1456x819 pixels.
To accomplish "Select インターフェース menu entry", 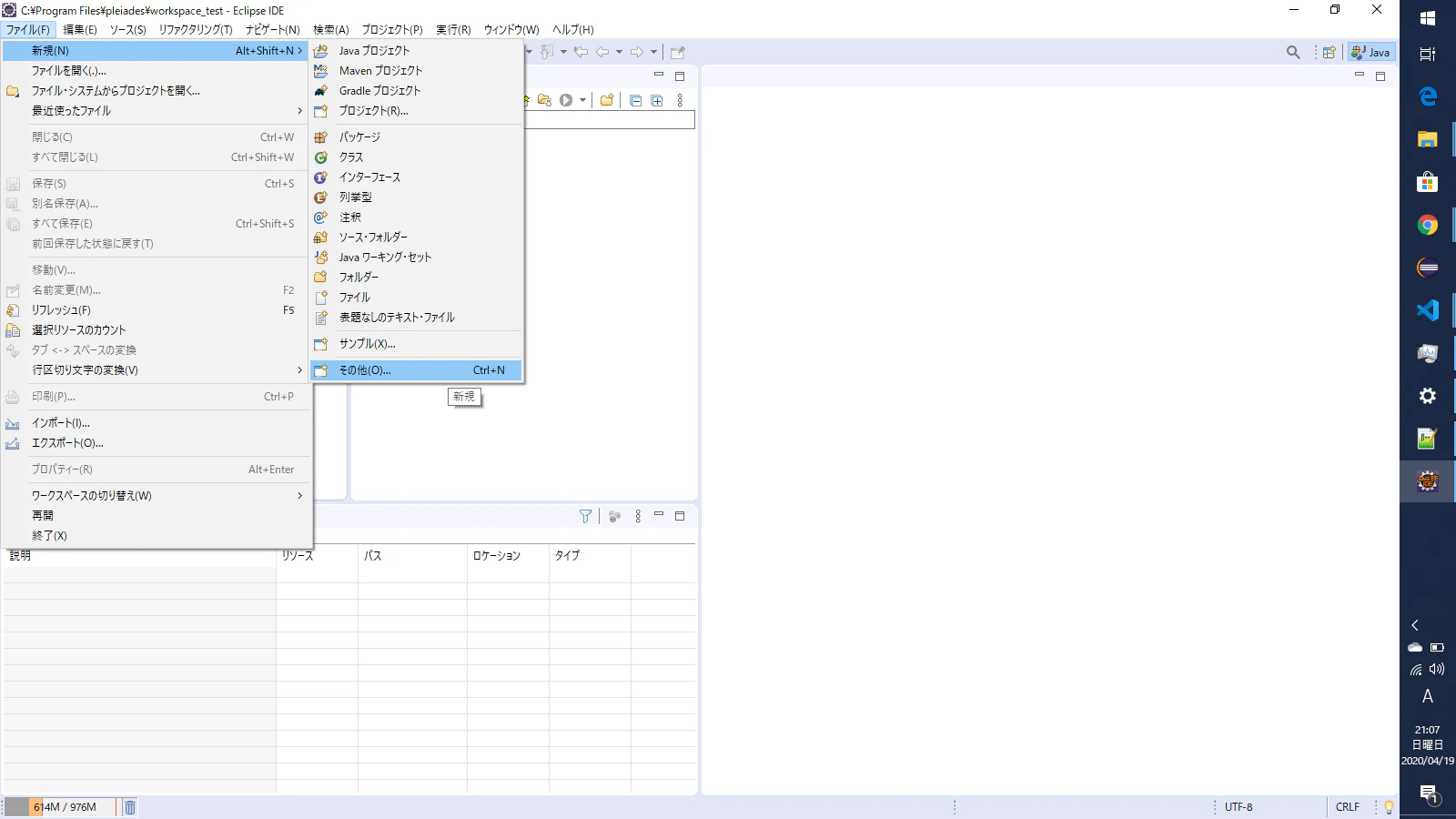I will click(x=417, y=177).
